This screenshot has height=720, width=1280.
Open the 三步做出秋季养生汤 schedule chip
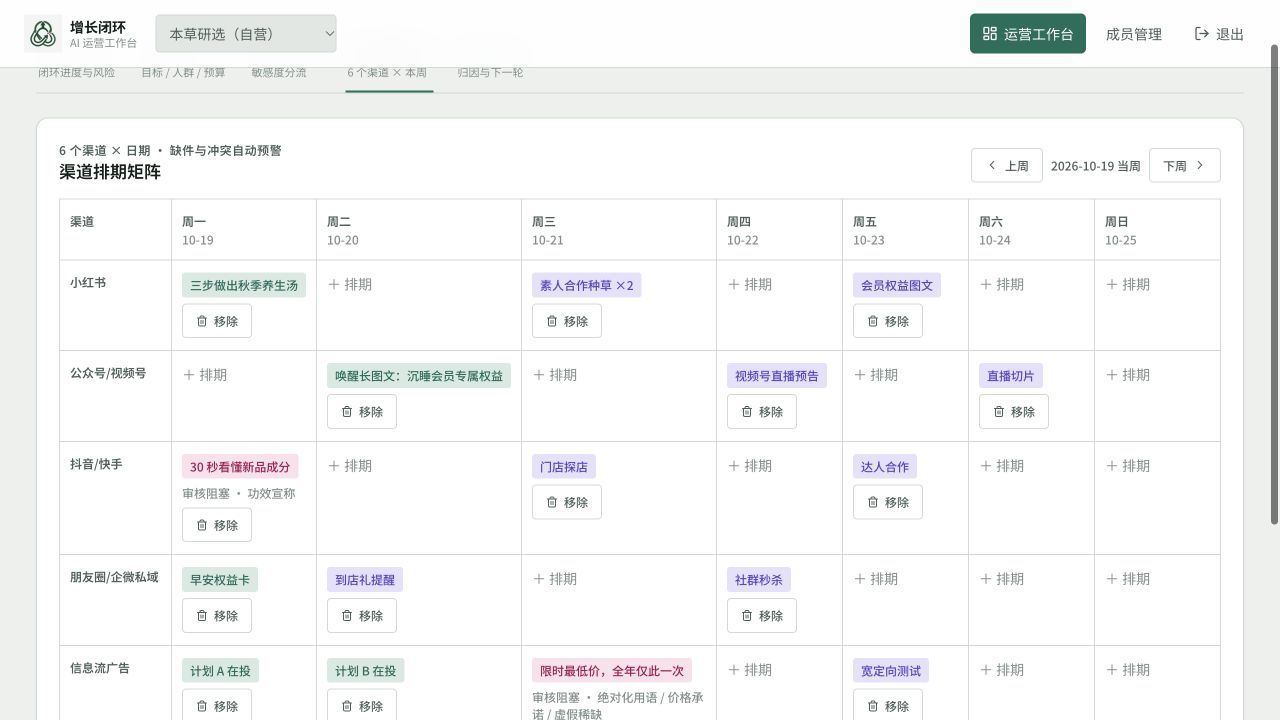pyautogui.click(x=244, y=285)
